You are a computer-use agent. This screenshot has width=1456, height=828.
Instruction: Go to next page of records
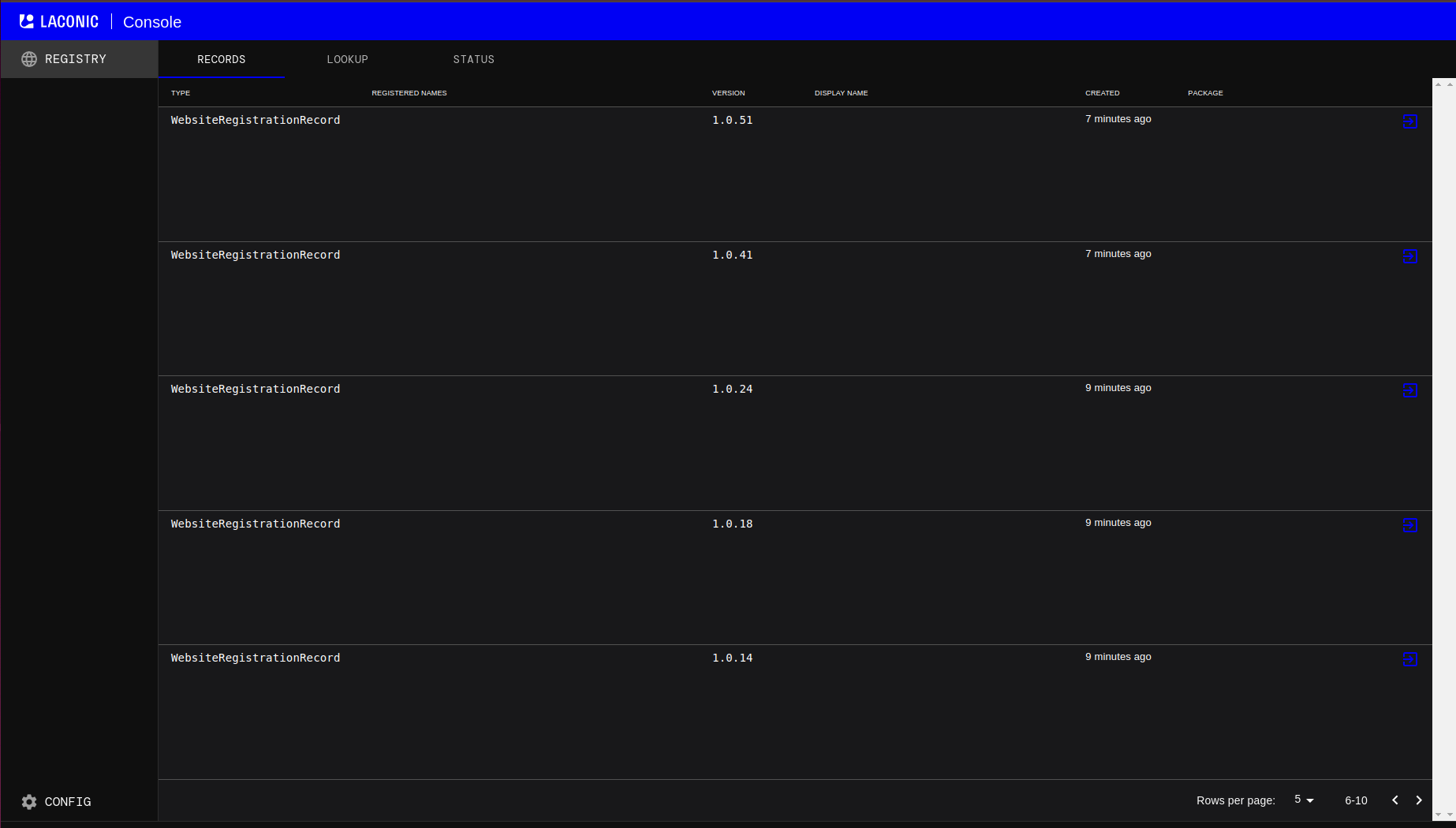[x=1419, y=800]
